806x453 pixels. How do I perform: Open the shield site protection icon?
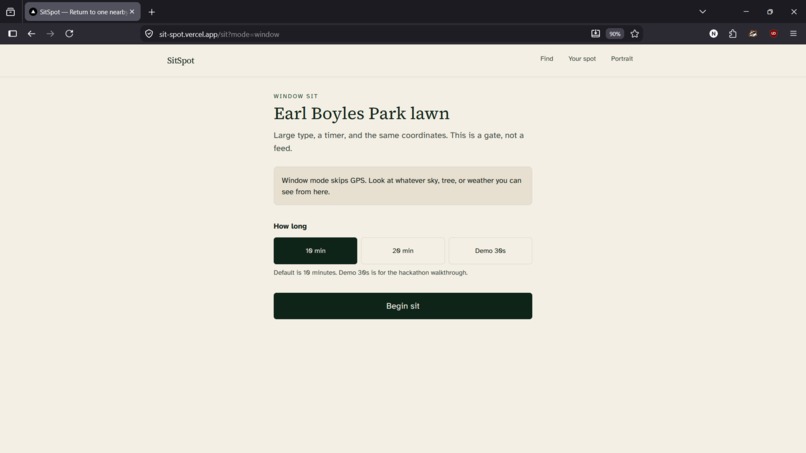tap(149, 34)
